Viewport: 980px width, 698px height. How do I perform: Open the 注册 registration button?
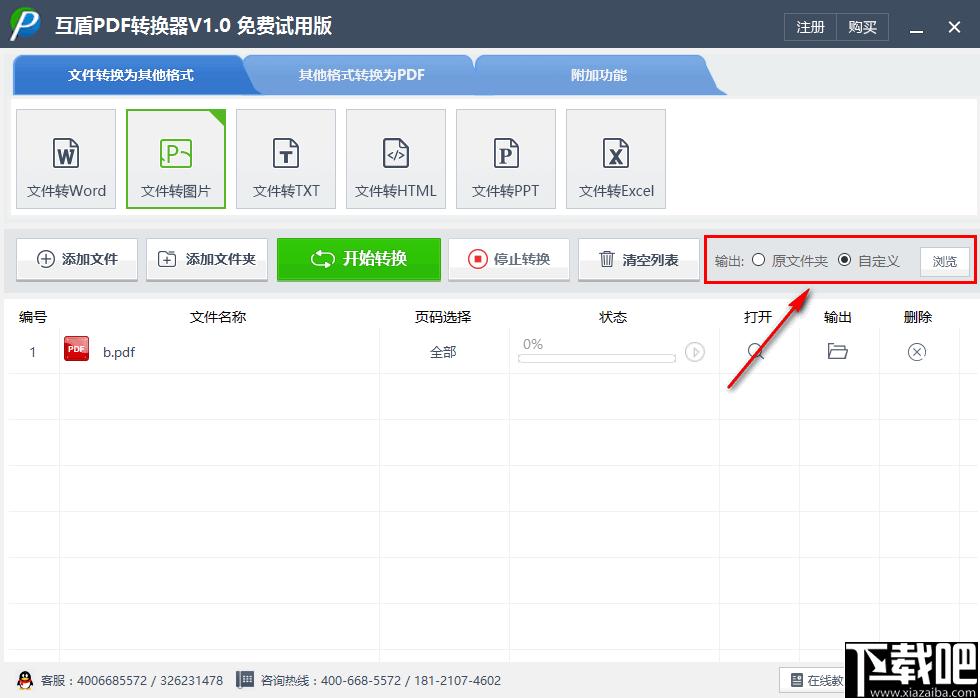pos(810,27)
